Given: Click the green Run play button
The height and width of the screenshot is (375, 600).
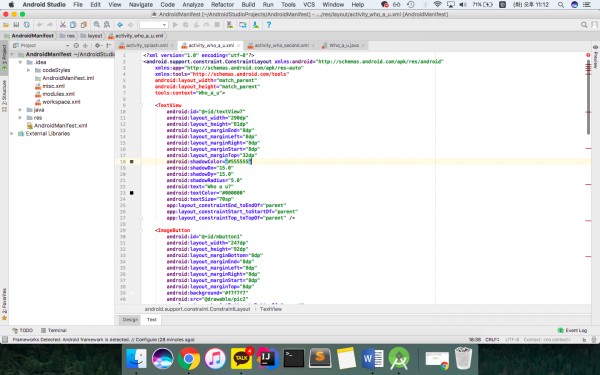Looking at the screenshot, I should click(175, 25).
